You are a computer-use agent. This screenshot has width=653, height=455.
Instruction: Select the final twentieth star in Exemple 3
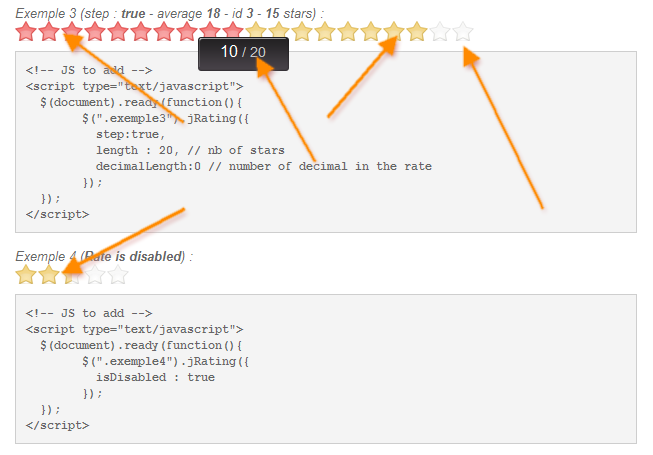[463, 32]
